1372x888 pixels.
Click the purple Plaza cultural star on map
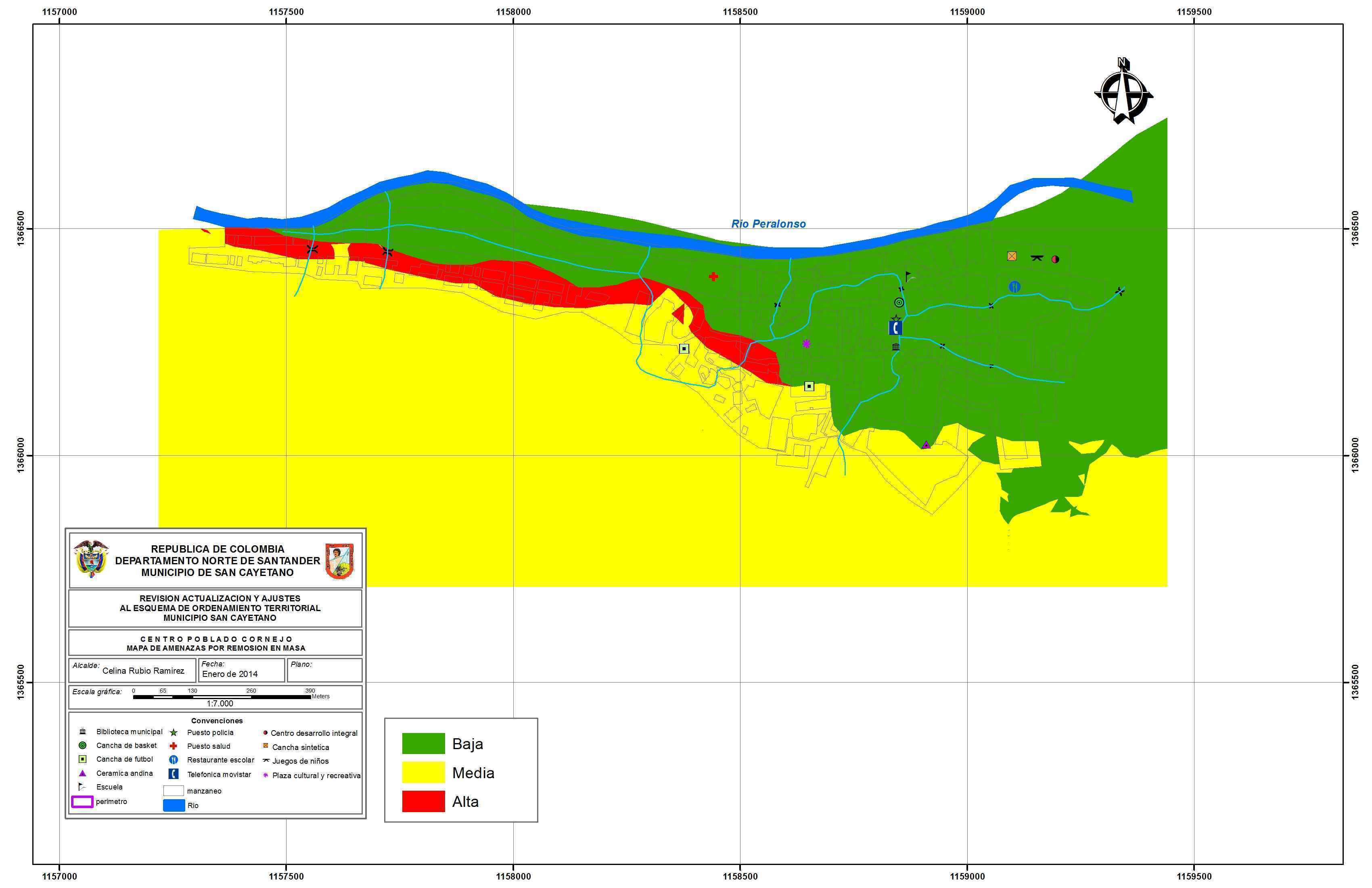807,343
